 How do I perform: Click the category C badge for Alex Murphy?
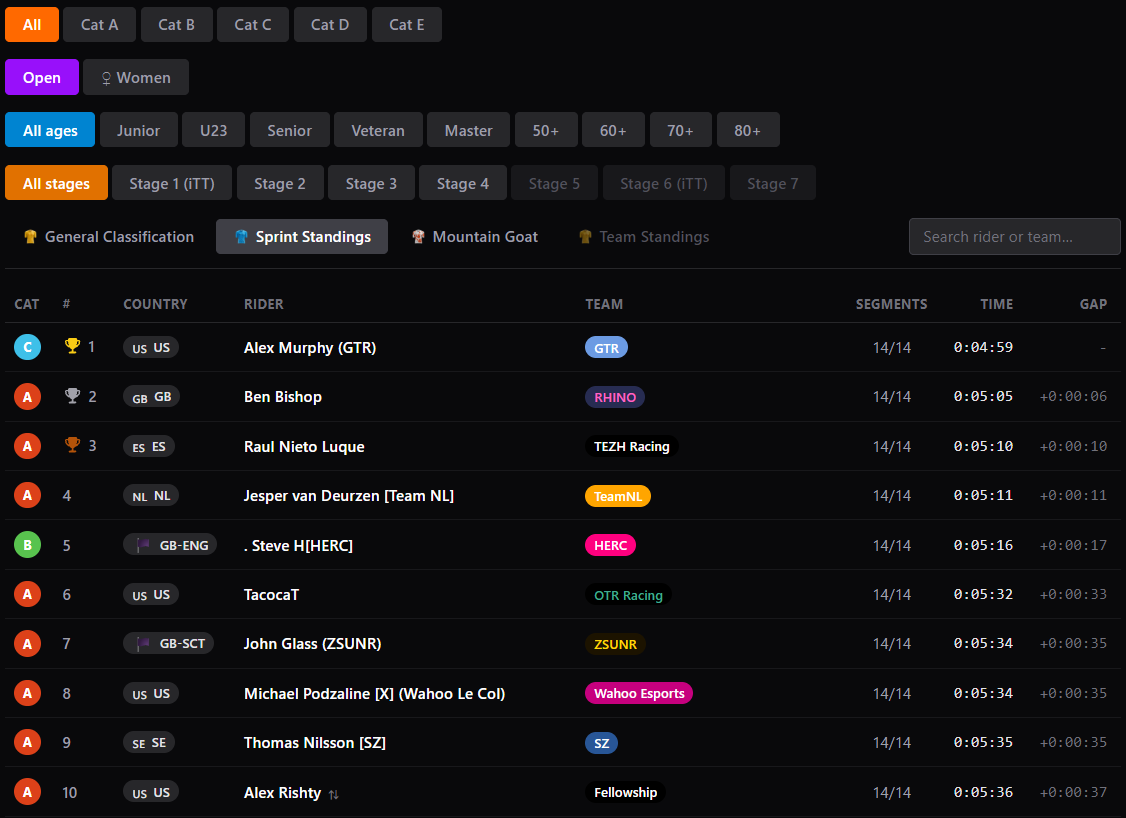tap(27, 347)
